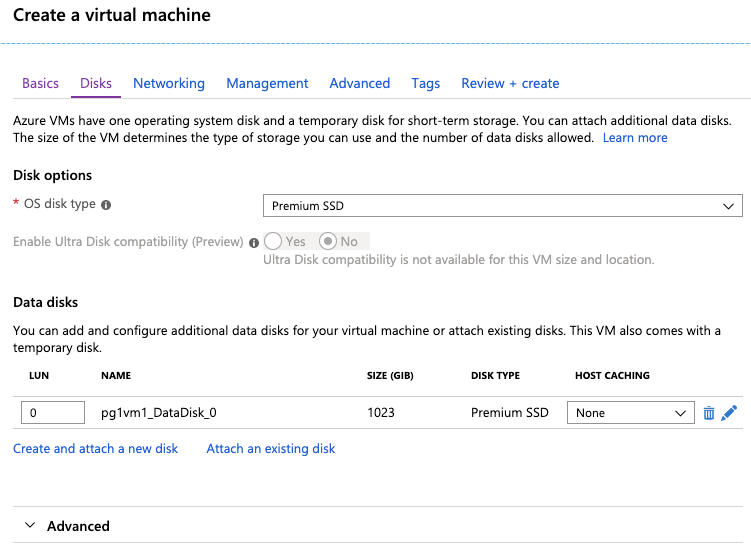Go to the Management tab
This screenshot has width=751, height=545.
(267, 83)
